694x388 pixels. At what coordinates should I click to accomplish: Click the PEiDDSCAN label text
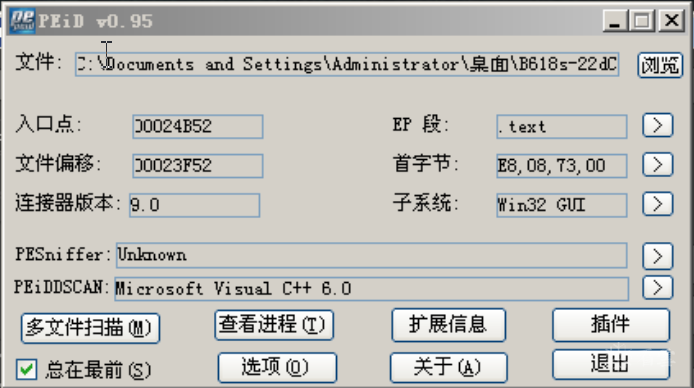(x=61, y=288)
